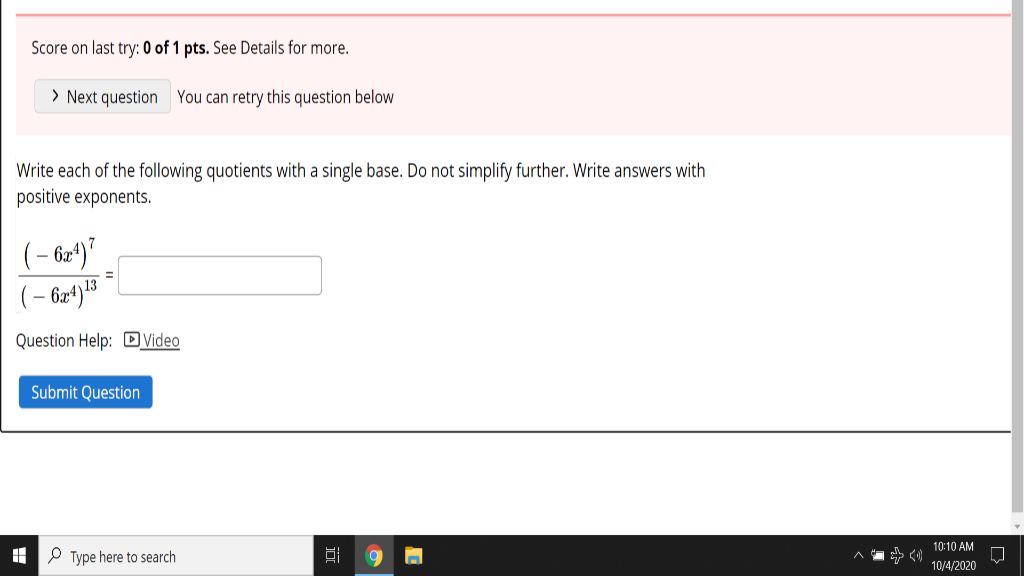Click the chevron on Next question button
Image resolution: width=1024 pixels, height=576 pixels.
tap(55, 96)
